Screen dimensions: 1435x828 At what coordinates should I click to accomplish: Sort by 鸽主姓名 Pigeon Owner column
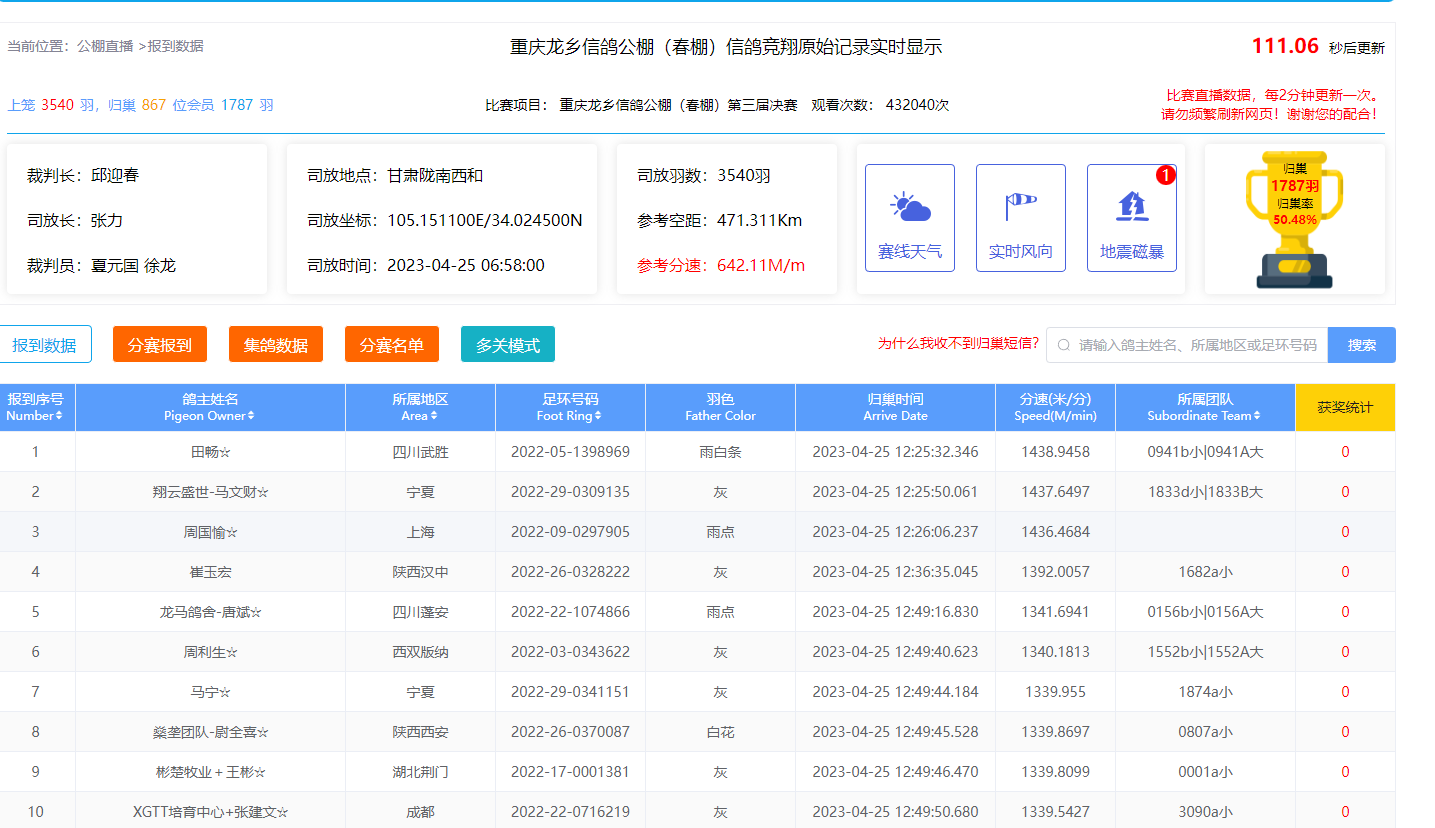251,416
